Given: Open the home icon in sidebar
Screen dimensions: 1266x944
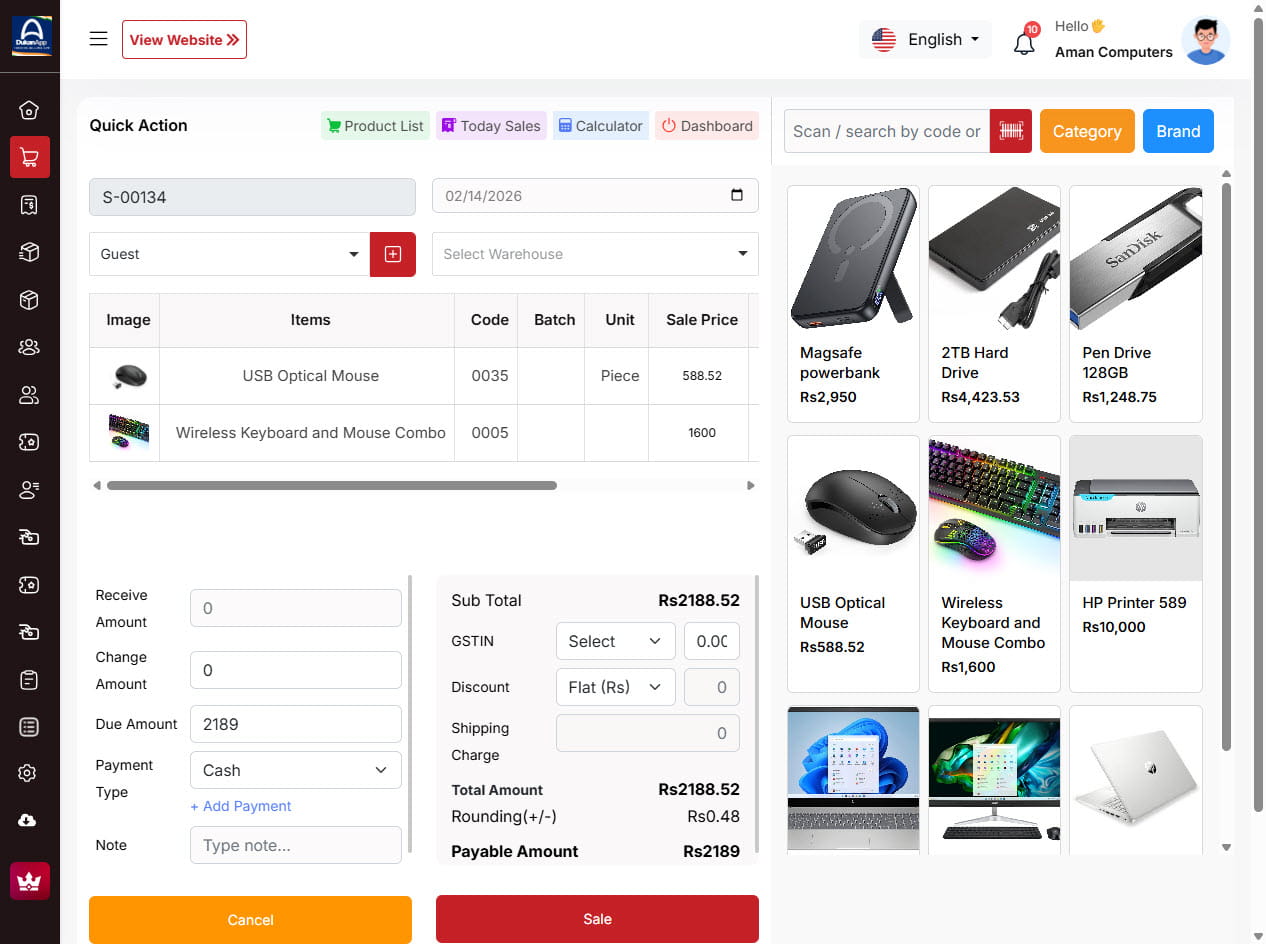Looking at the screenshot, I should point(29,110).
